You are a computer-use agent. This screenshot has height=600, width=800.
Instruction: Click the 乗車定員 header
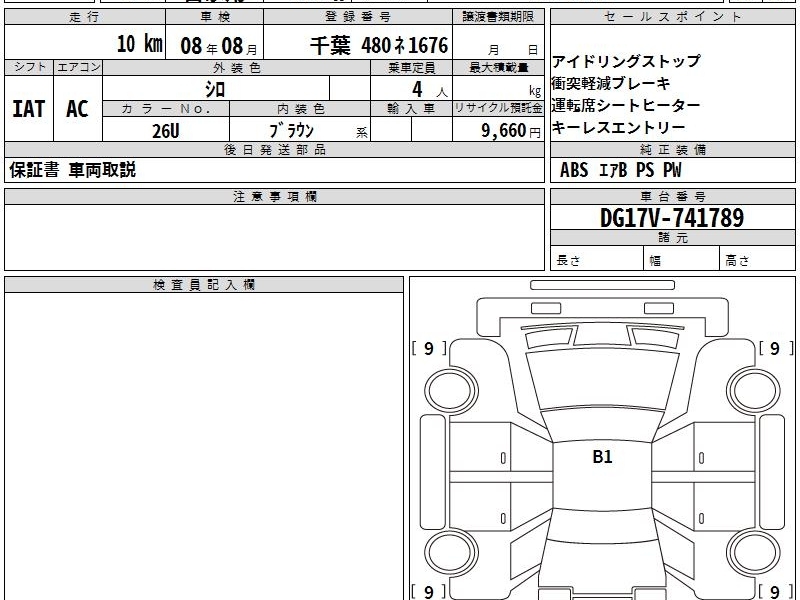(x=411, y=68)
